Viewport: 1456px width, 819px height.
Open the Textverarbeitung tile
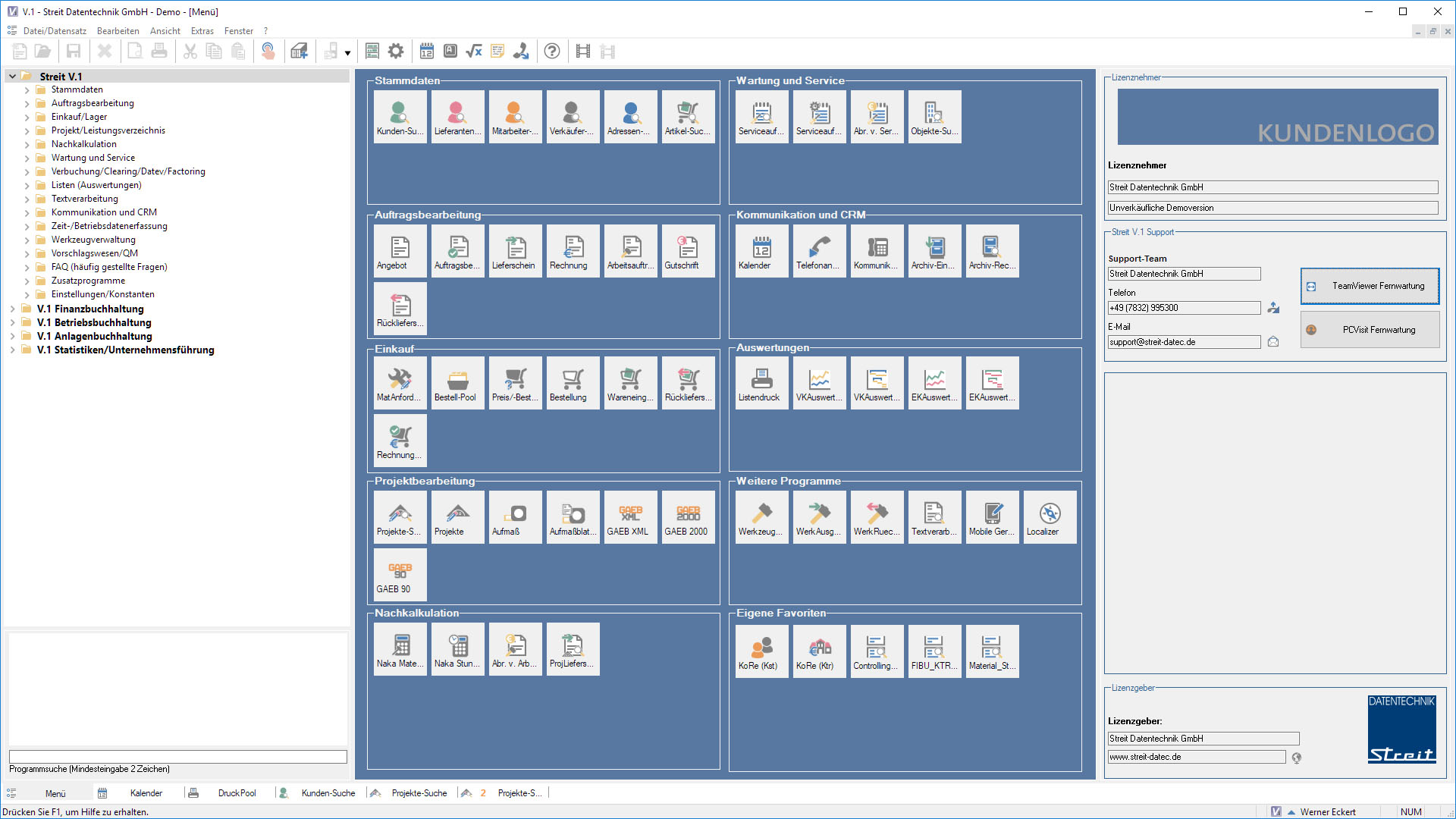pyautogui.click(x=934, y=517)
